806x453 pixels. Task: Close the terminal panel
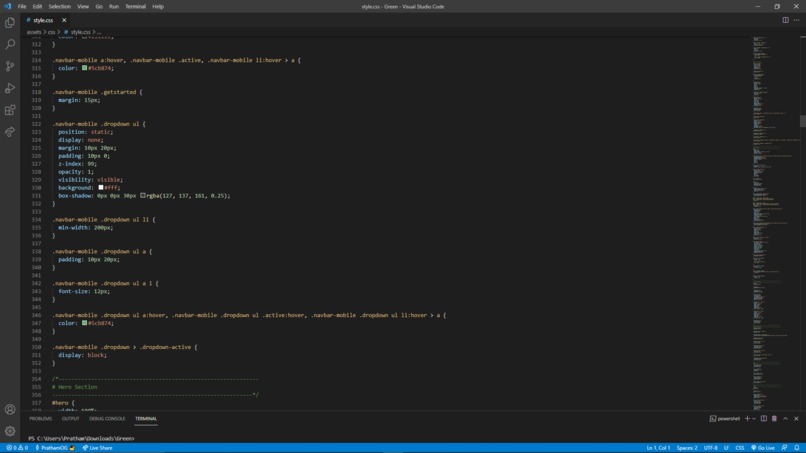pos(796,419)
